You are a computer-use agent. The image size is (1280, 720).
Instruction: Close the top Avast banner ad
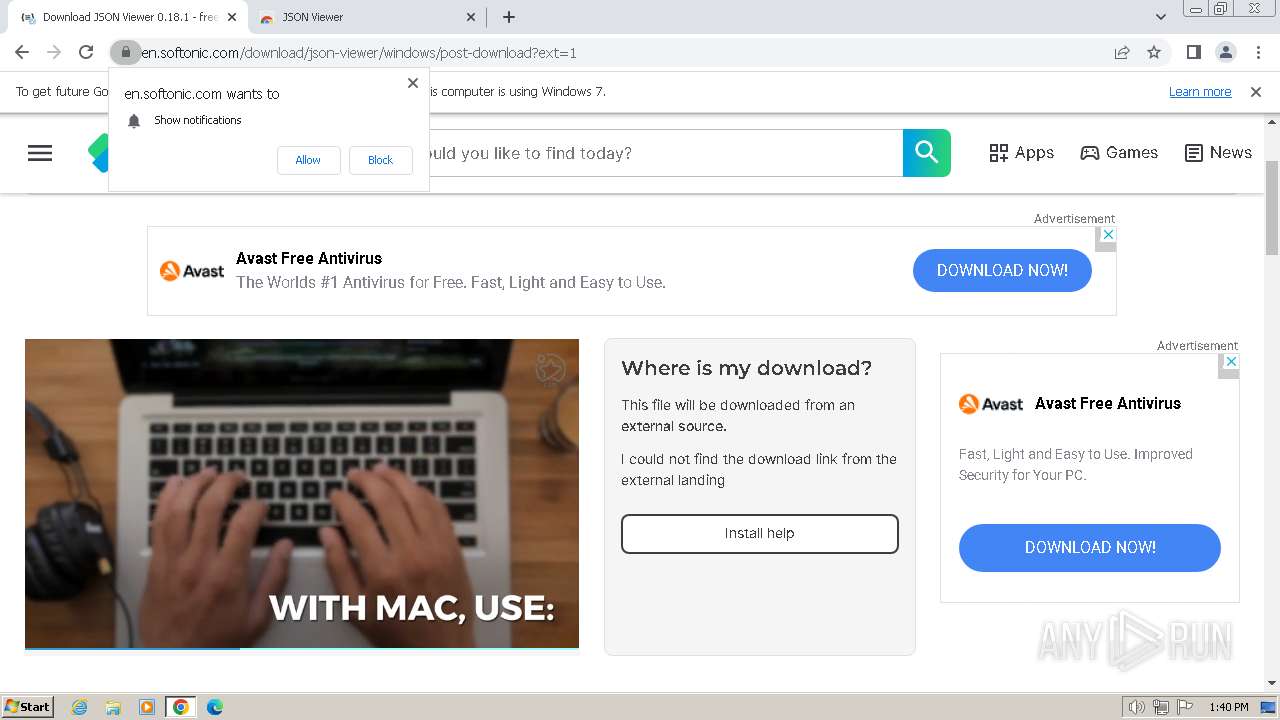1106,234
